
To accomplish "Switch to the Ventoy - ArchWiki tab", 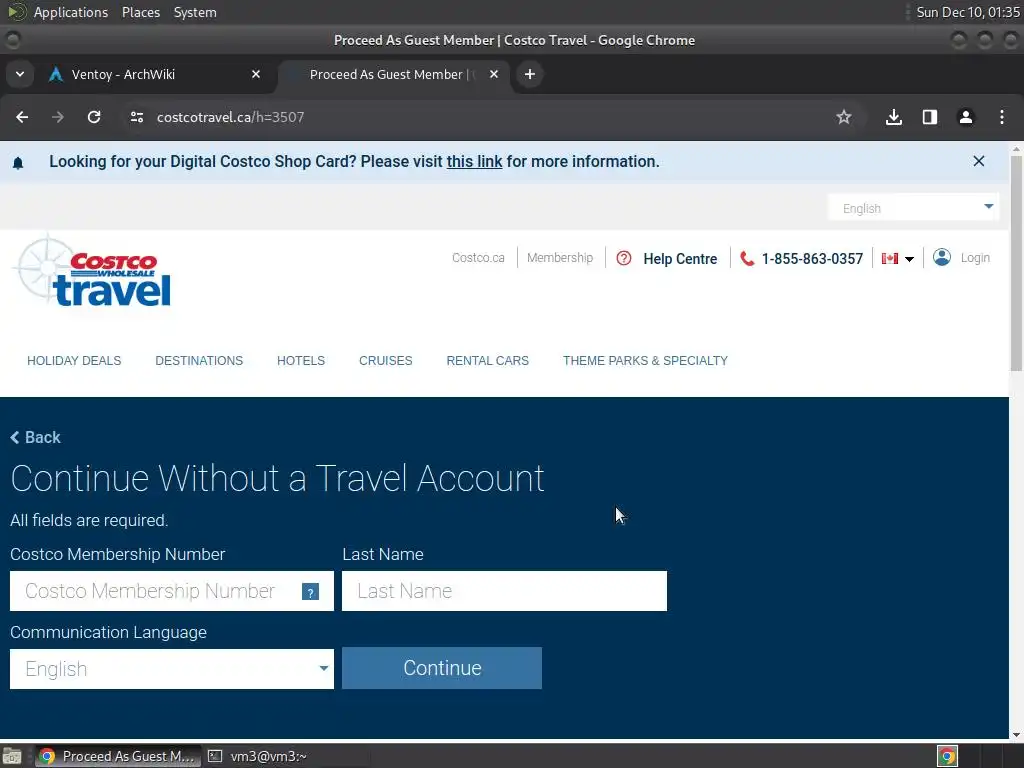I will [153, 74].
